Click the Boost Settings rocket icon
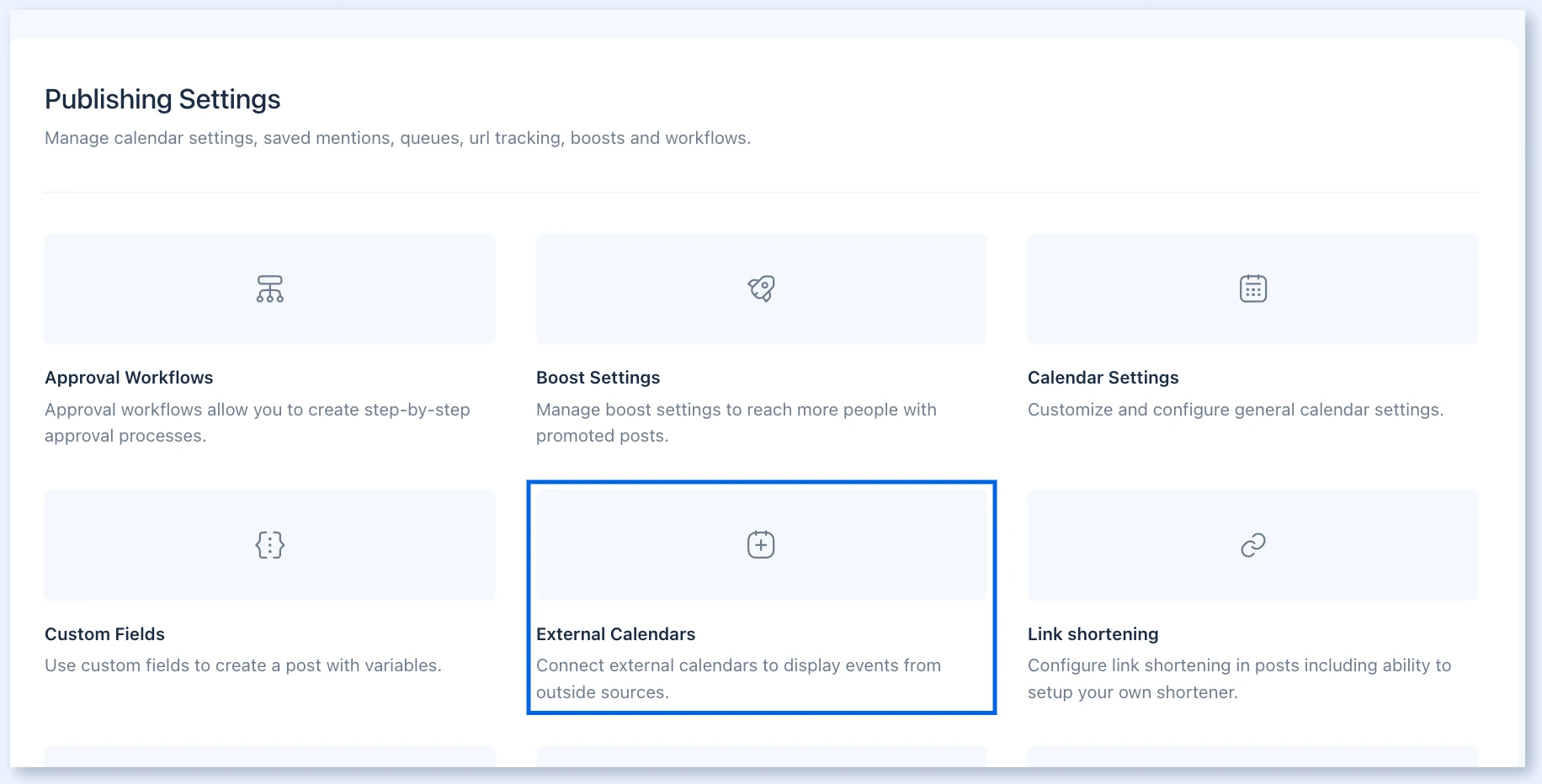Screen dimensions: 1542x784 point(762,289)
